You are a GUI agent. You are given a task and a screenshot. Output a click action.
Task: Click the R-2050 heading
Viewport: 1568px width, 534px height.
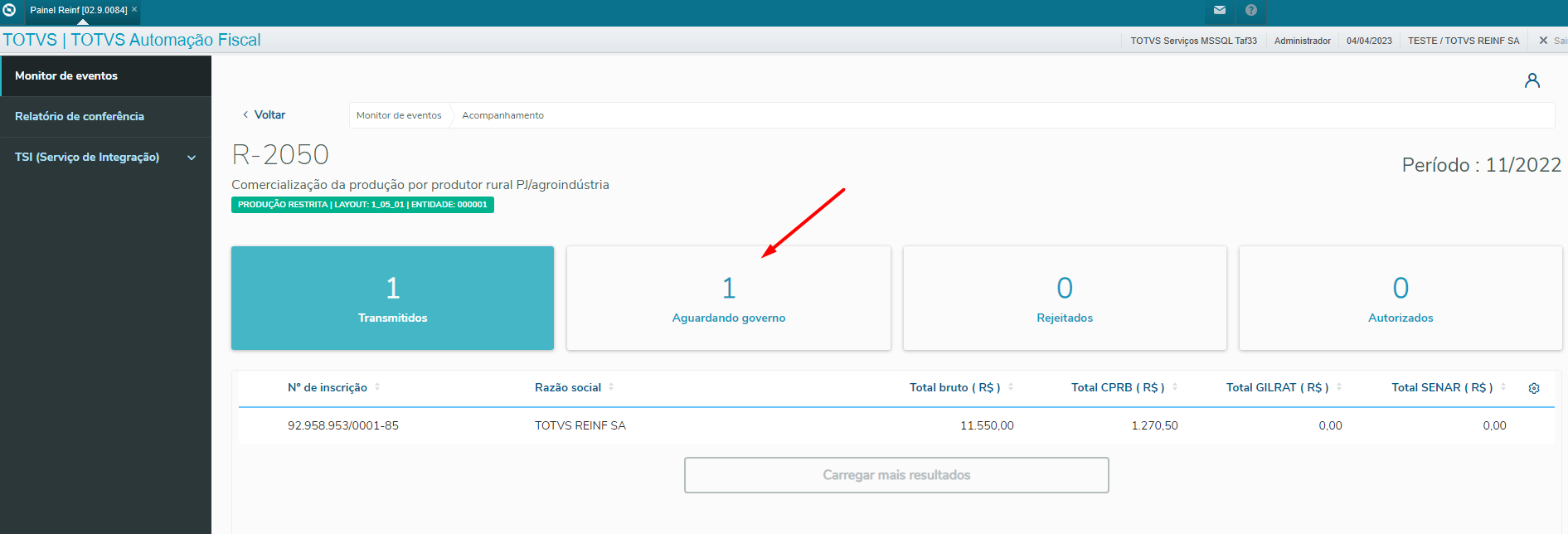tap(280, 154)
